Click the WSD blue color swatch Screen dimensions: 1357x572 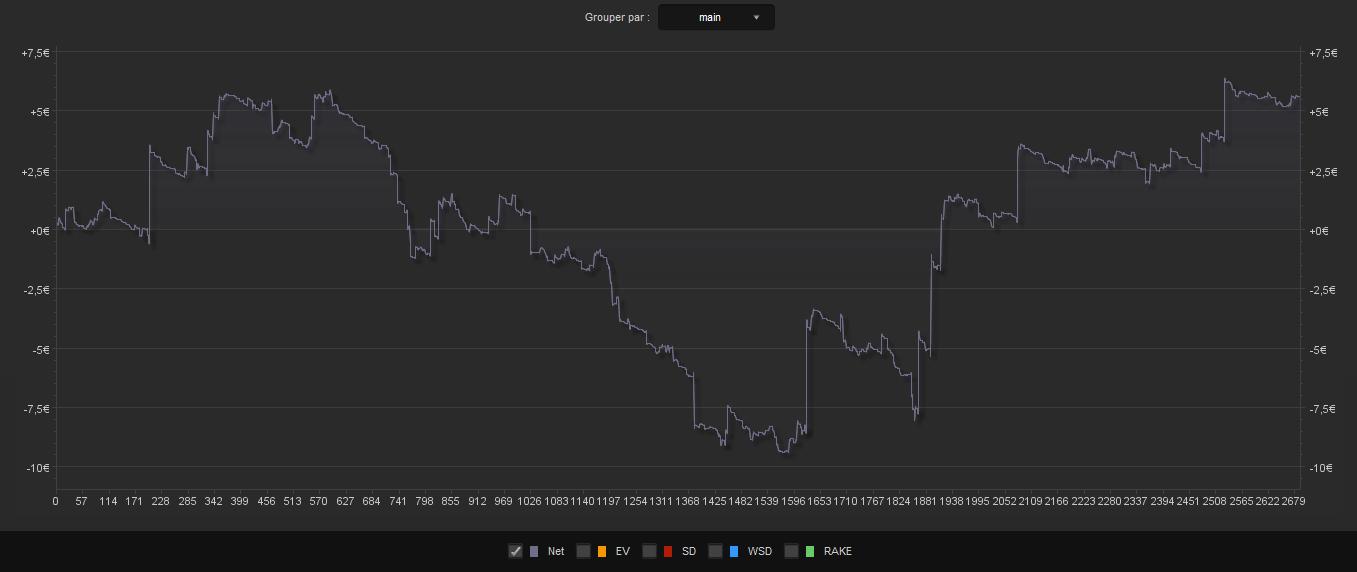(x=734, y=551)
